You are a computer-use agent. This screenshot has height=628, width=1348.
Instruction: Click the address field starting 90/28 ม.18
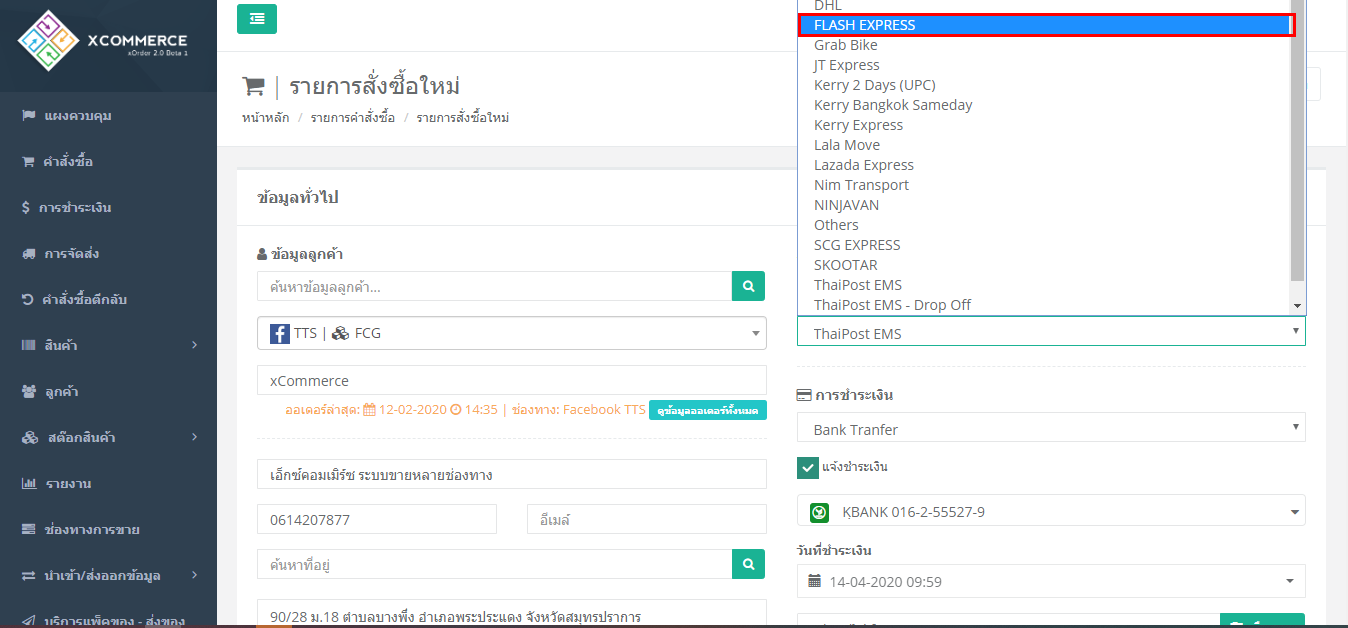tap(512, 613)
